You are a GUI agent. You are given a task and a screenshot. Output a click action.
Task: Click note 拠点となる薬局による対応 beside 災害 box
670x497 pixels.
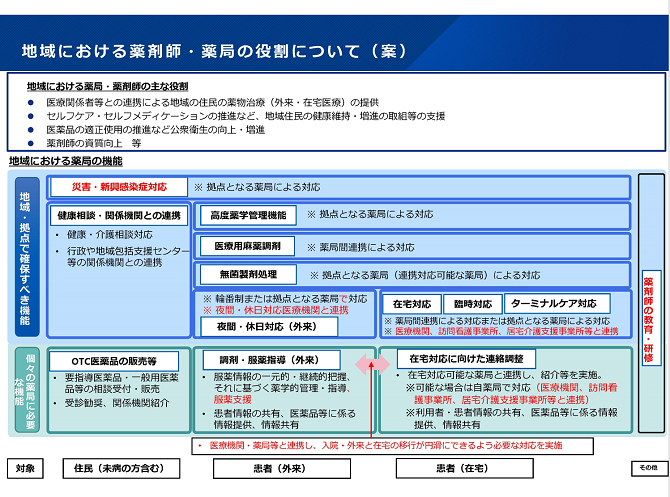point(257,187)
